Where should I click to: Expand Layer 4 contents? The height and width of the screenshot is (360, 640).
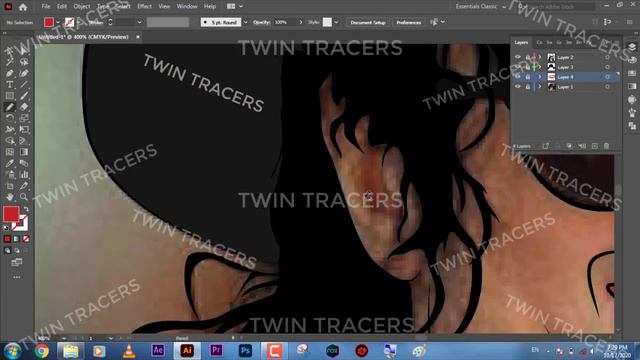click(x=540, y=77)
